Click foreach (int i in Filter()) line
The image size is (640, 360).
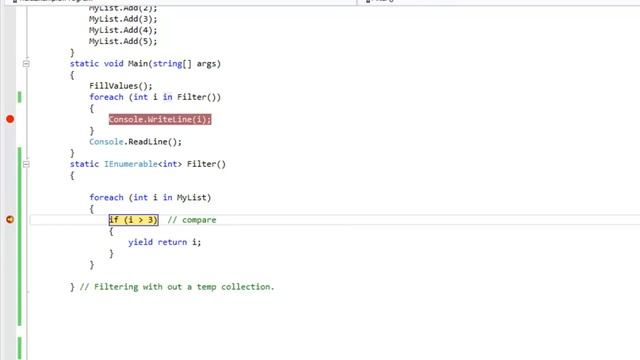[155, 97]
